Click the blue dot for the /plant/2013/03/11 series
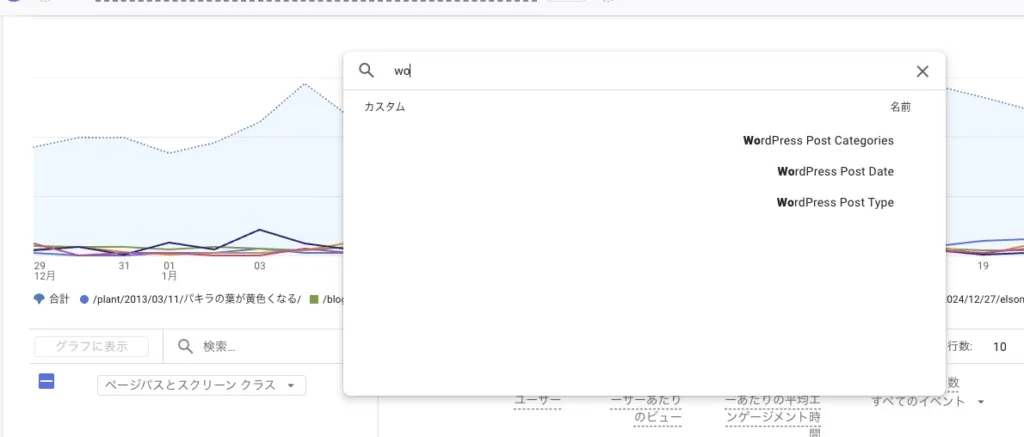The height and width of the screenshot is (437, 1024). click(x=85, y=299)
